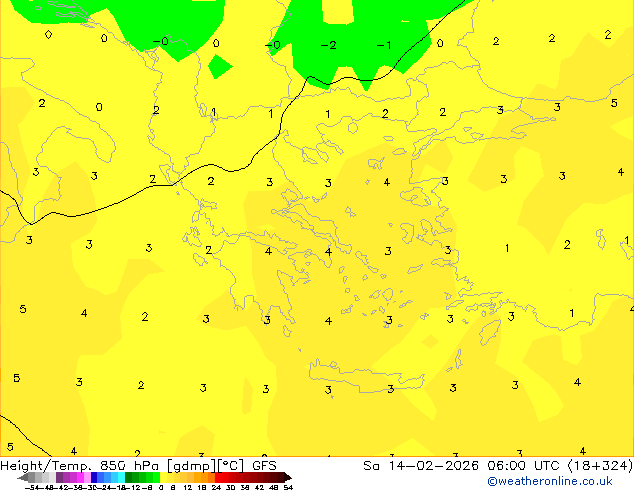Select the -1 temperature value on map
The image size is (634, 490).
pyautogui.click(x=384, y=45)
